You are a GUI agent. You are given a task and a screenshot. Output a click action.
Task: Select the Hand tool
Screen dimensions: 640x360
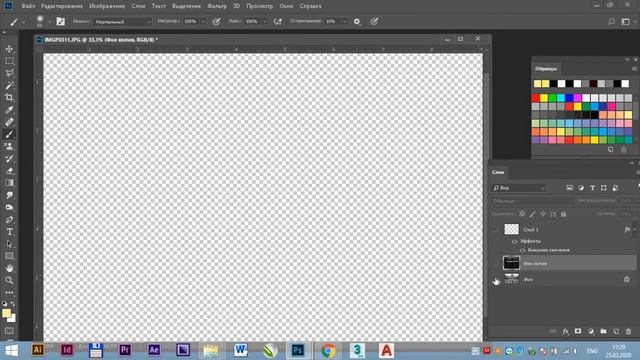9,268
